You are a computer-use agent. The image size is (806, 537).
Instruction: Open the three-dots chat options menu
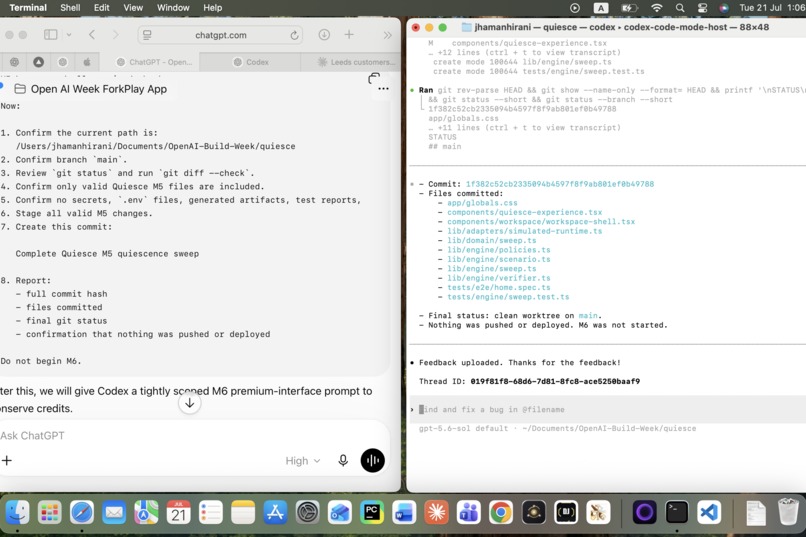[x=383, y=89]
